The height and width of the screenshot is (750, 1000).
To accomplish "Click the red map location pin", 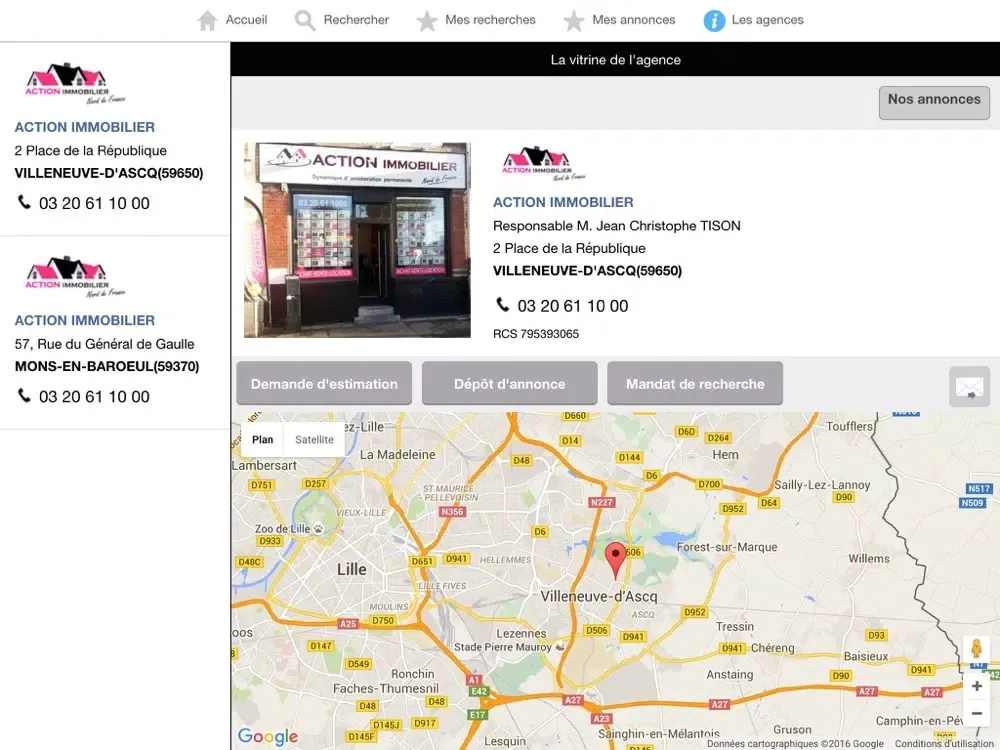I will 615,561.
